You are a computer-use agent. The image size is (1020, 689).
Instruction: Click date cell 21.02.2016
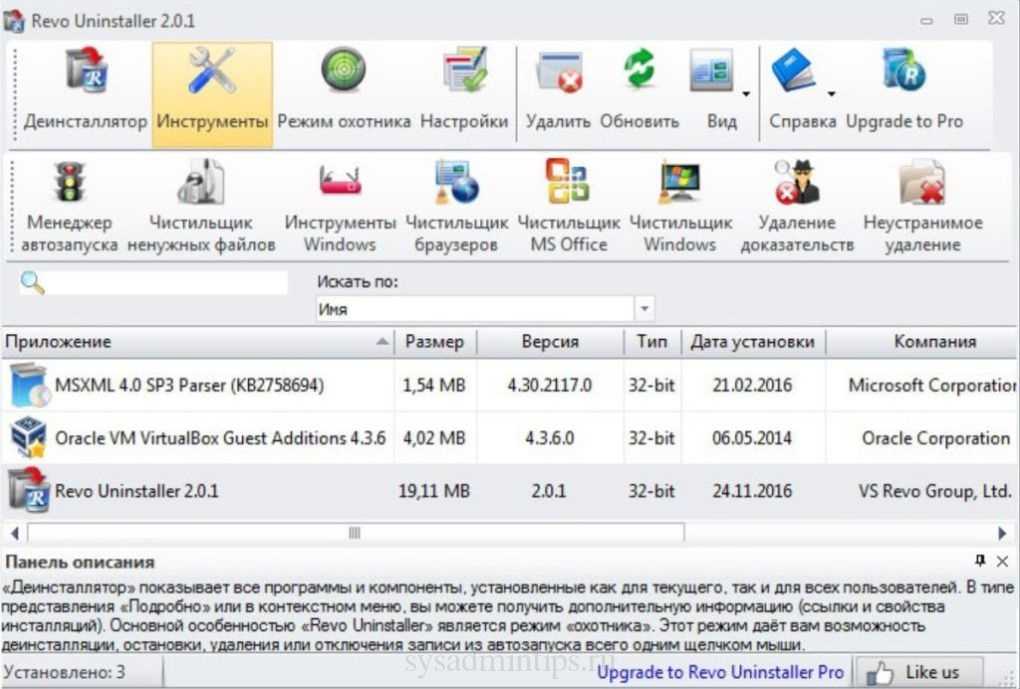pyautogui.click(x=752, y=385)
